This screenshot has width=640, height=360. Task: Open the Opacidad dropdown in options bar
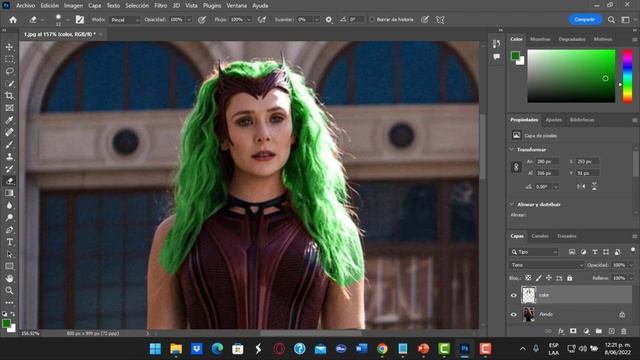pos(189,20)
